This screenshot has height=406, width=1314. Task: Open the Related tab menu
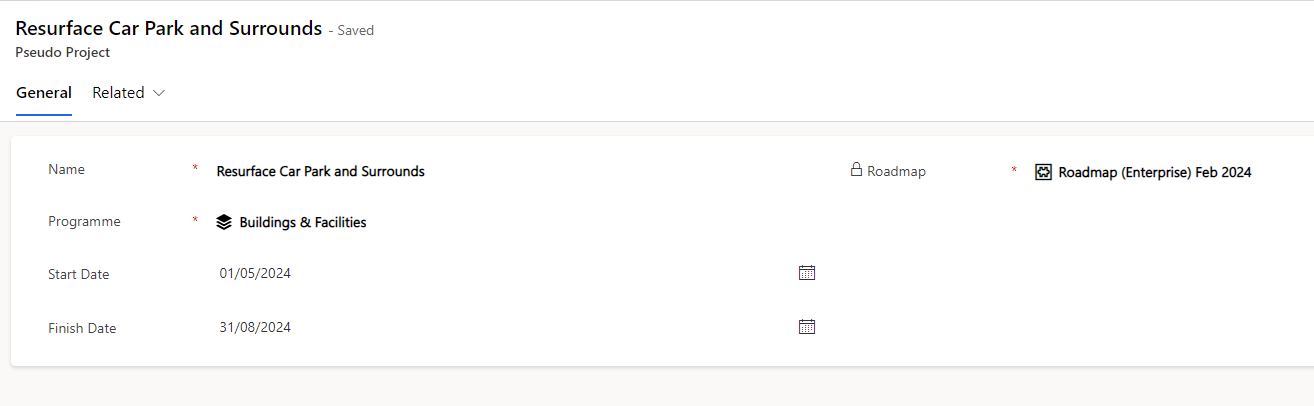click(129, 93)
